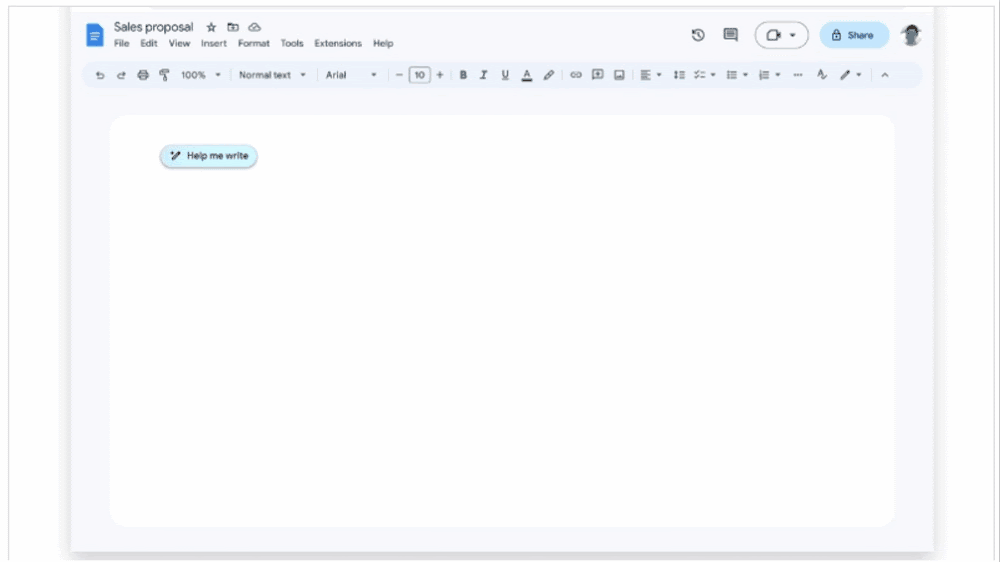Select the paint format tool
The image size is (1000, 562).
click(165, 75)
